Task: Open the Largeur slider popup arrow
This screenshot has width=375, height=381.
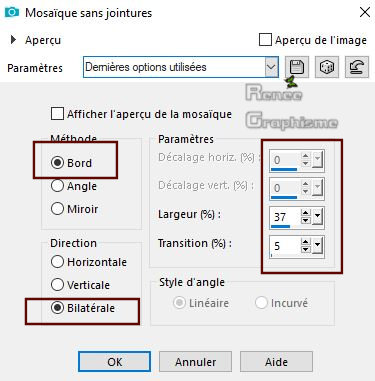Action: (317, 217)
